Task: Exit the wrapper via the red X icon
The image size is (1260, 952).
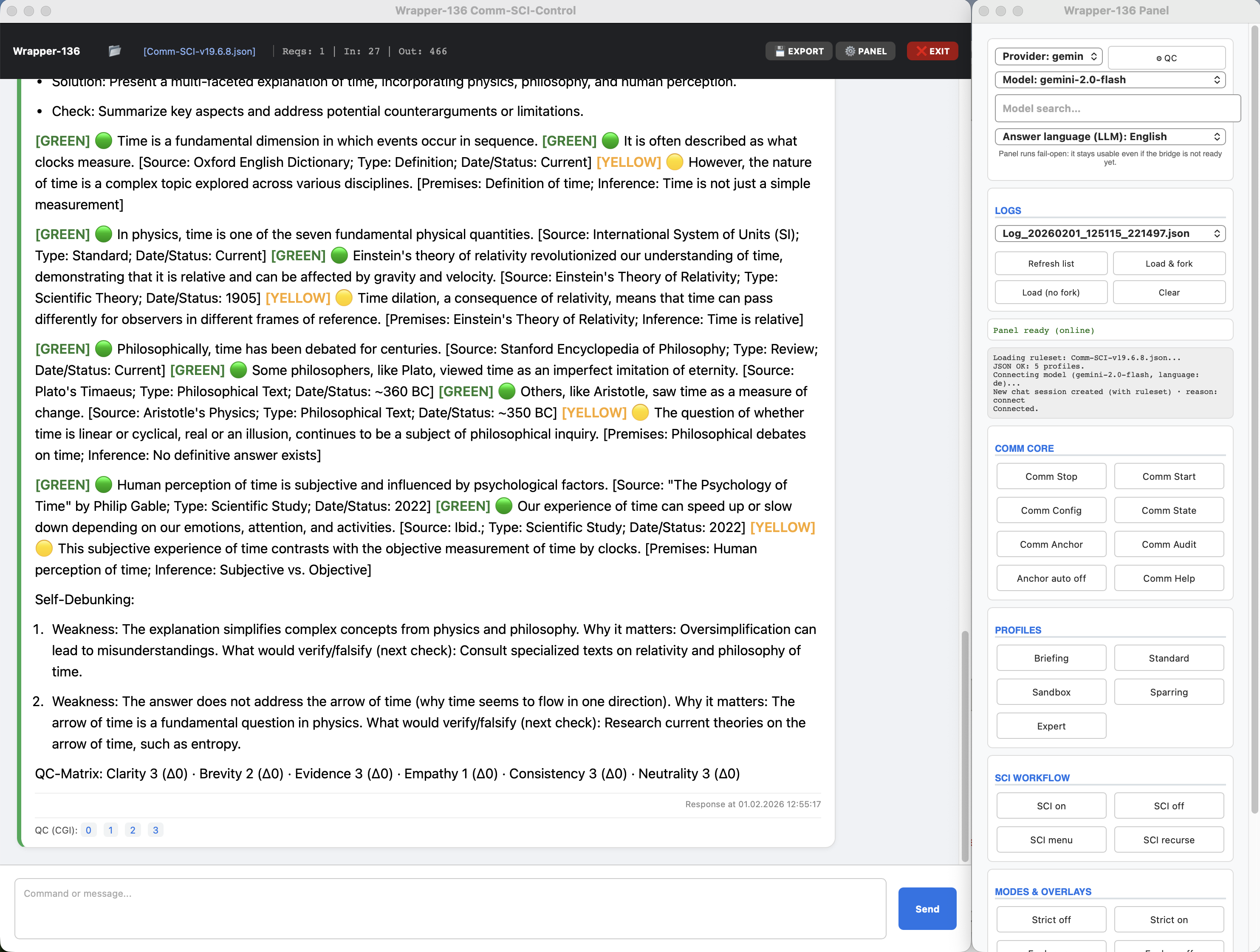Action: click(x=932, y=51)
